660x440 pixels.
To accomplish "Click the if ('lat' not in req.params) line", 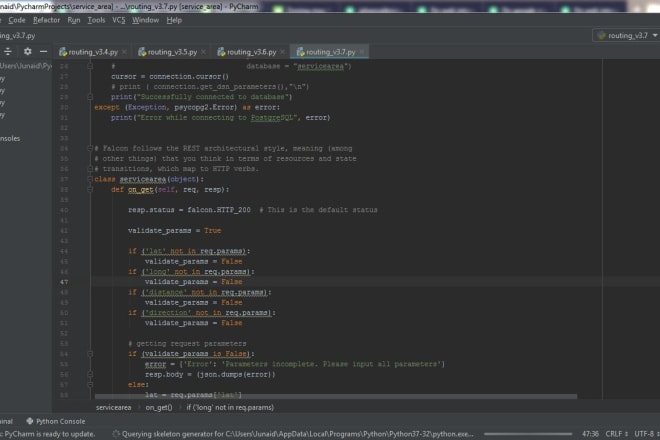I will pyautogui.click(x=189, y=251).
